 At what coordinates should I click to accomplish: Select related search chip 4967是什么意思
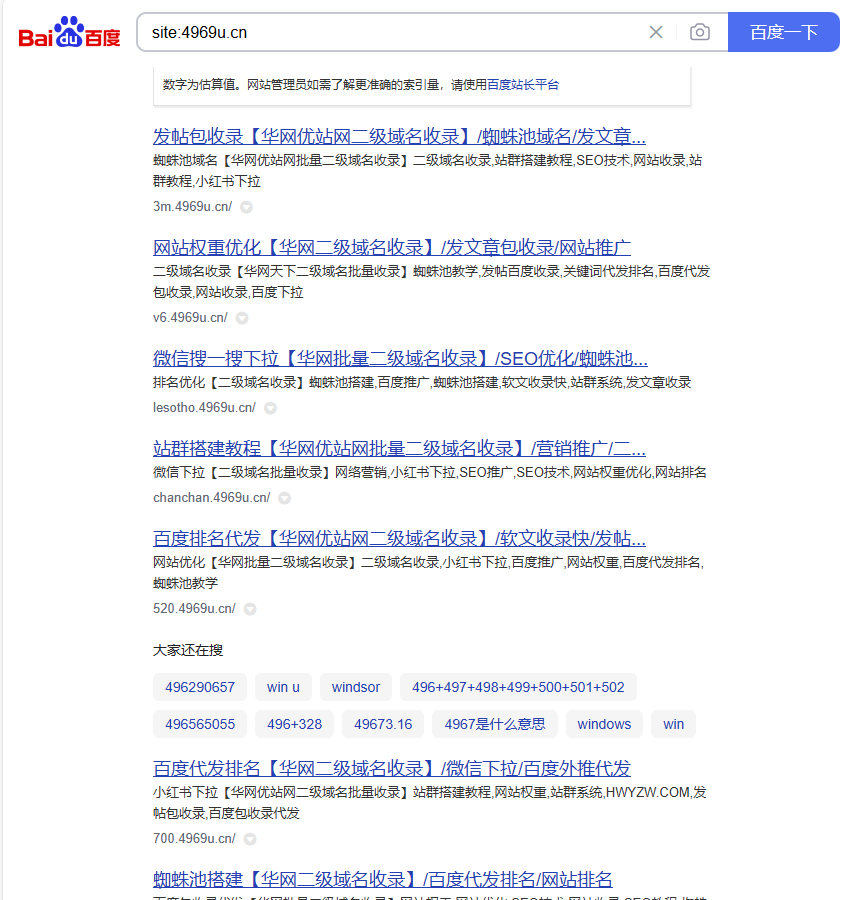pos(495,724)
